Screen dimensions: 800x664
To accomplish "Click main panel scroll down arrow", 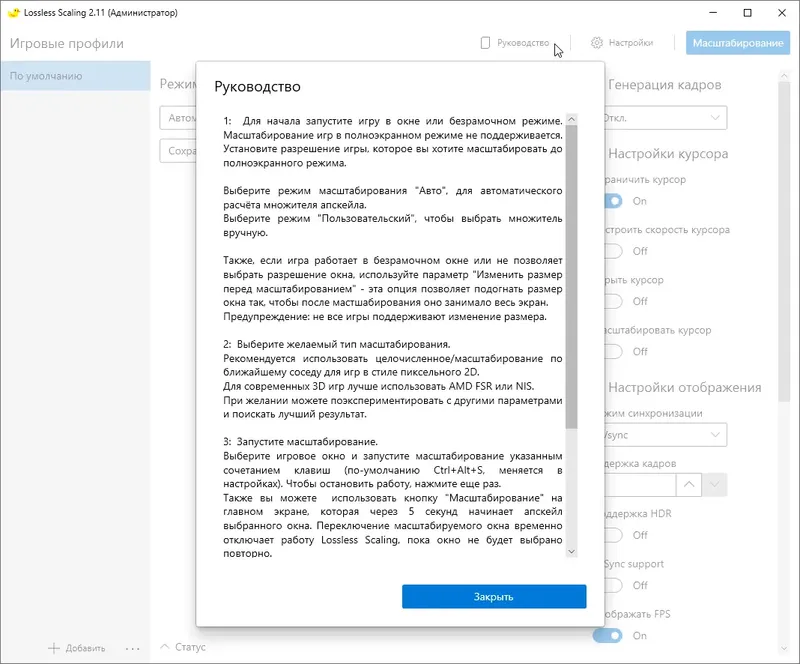I will (784, 648).
